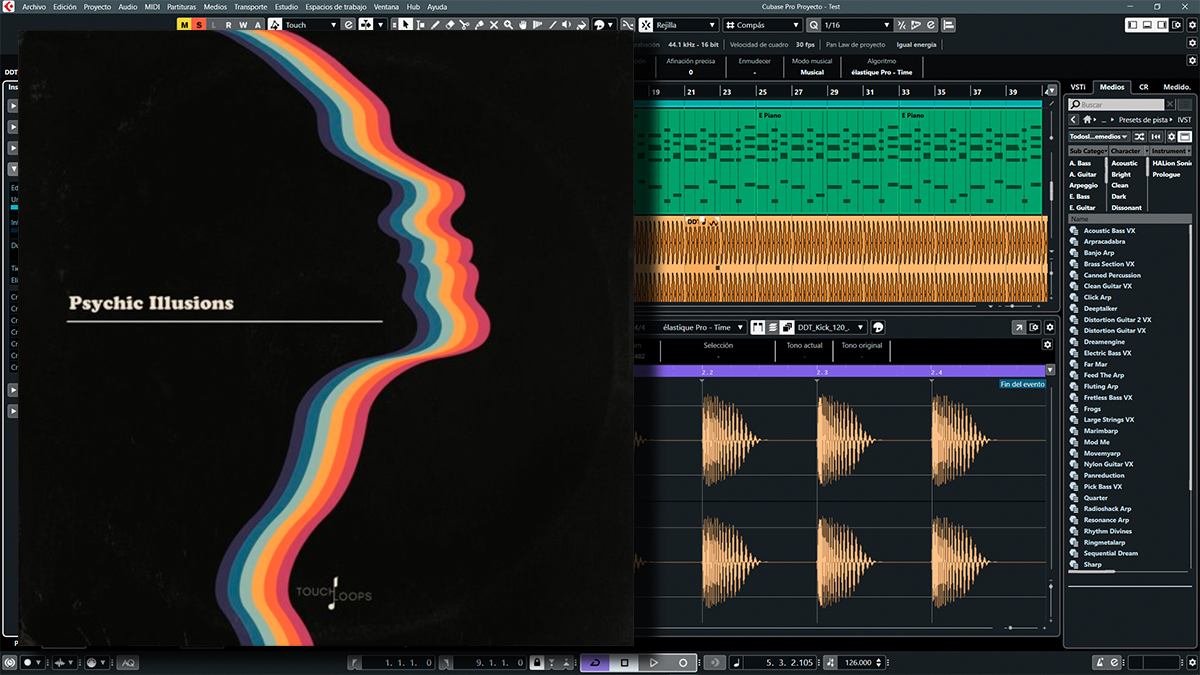
Task: Toggle Snap to Zero Crossing button
Action: 627,24
